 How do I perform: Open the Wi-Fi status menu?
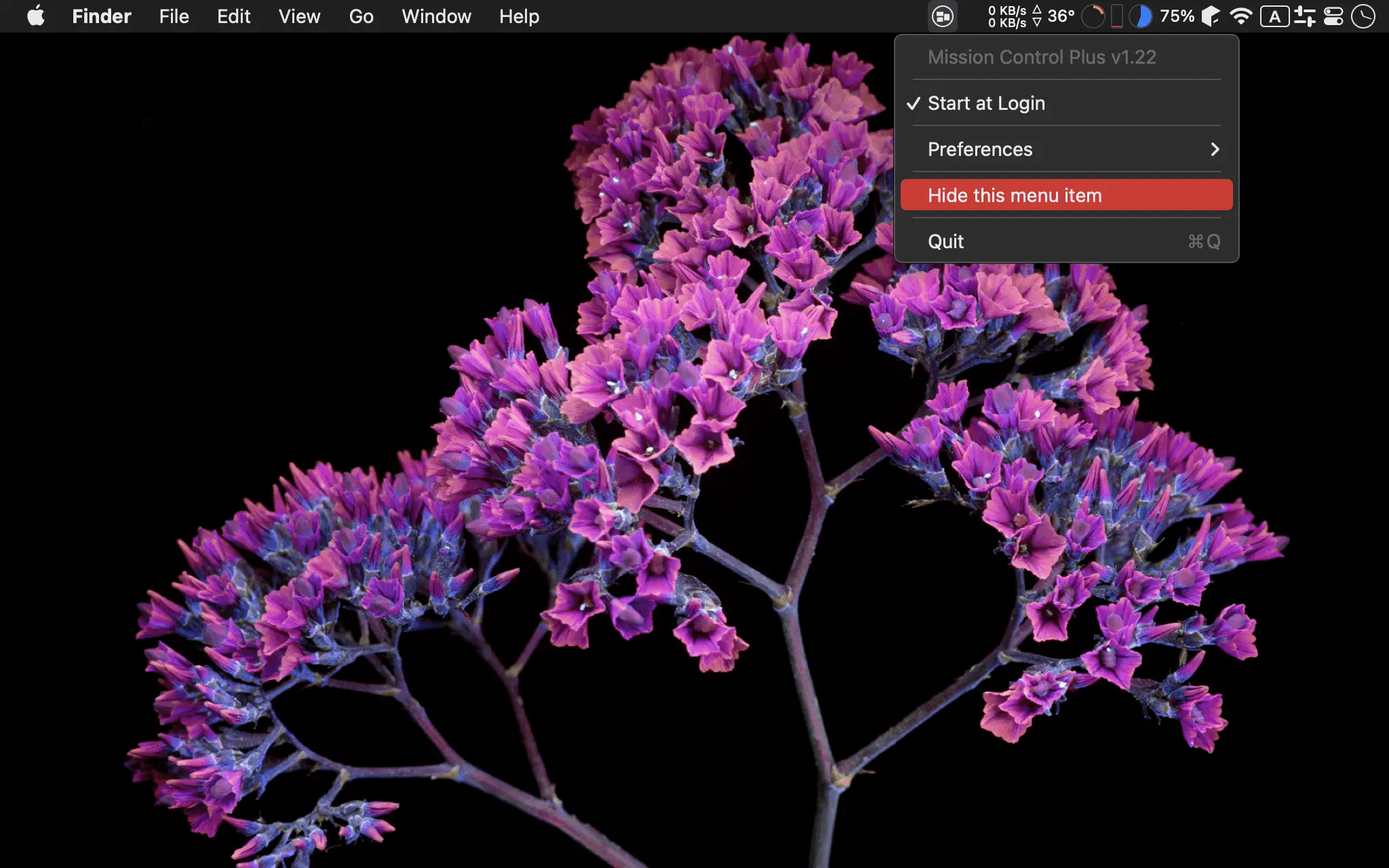click(1240, 16)
